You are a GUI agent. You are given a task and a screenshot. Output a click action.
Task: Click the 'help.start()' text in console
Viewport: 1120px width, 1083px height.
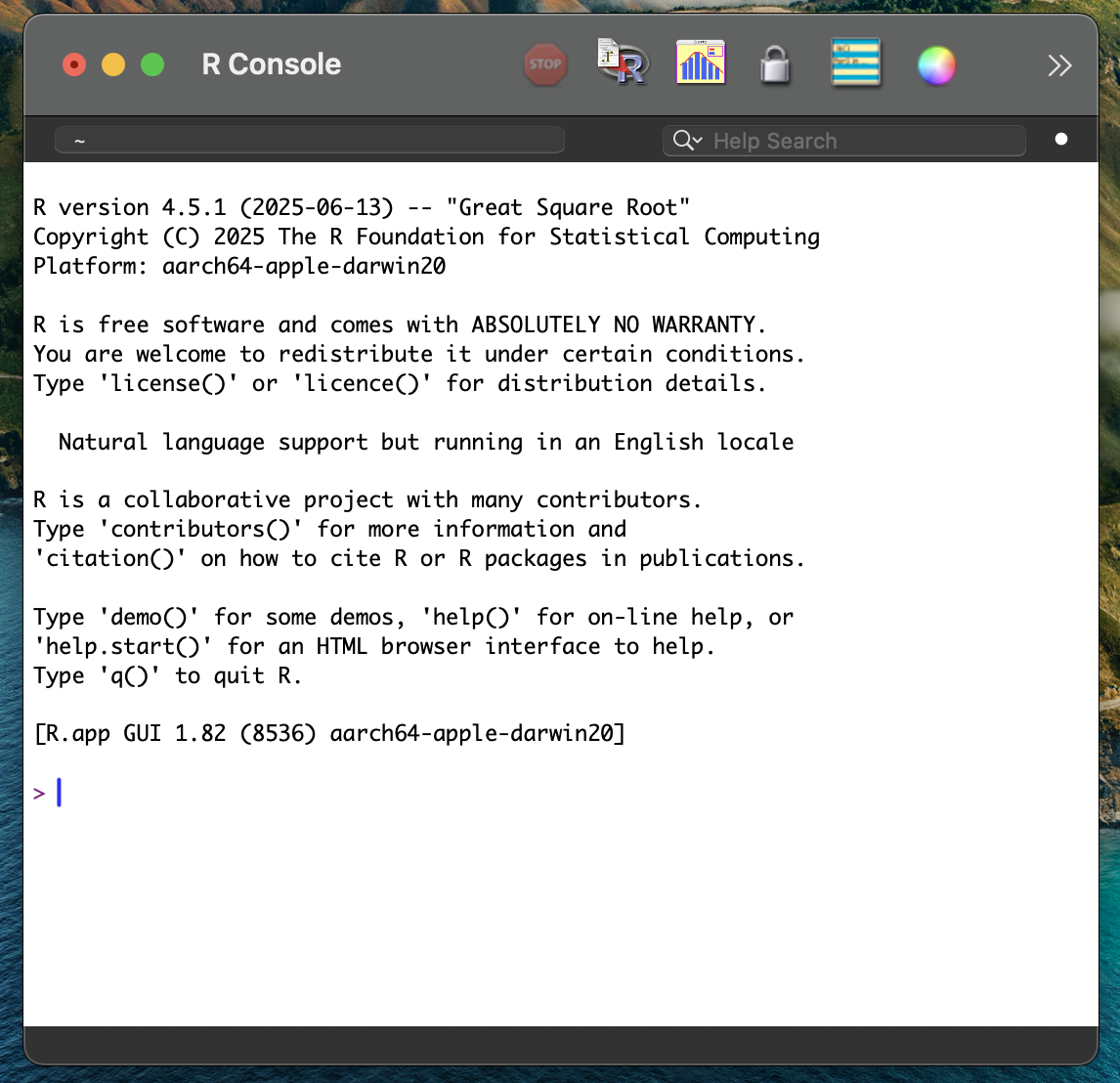coord(122,646)
